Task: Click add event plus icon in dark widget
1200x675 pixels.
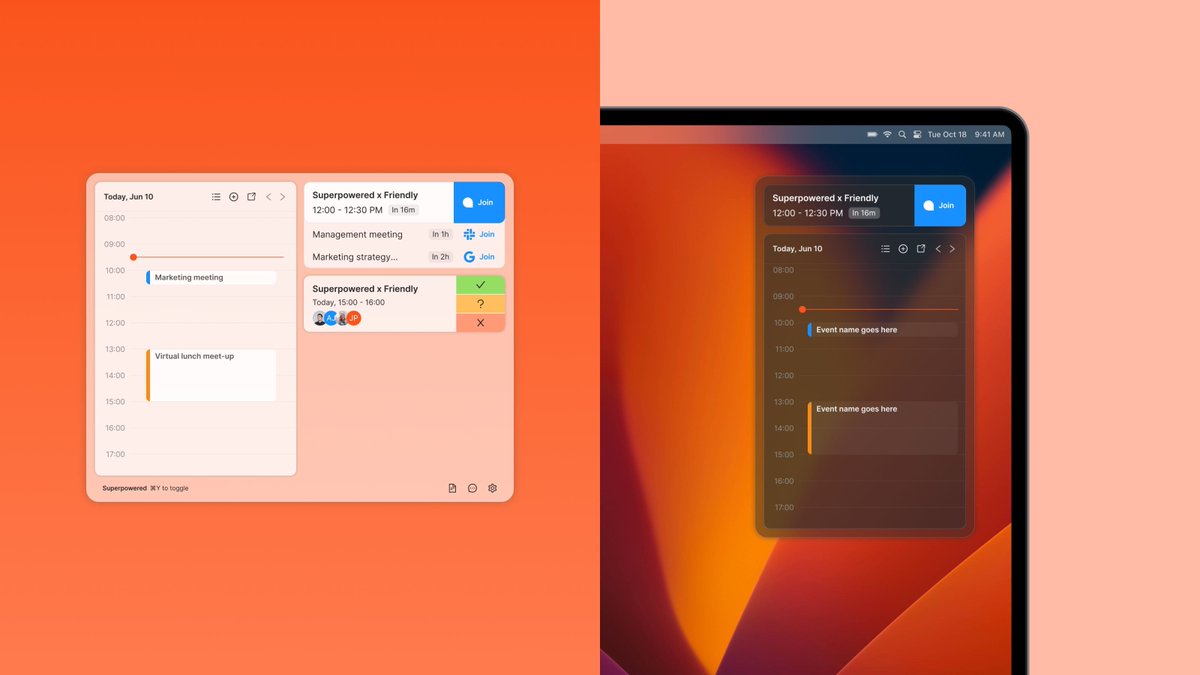Action: click(903, 249)
